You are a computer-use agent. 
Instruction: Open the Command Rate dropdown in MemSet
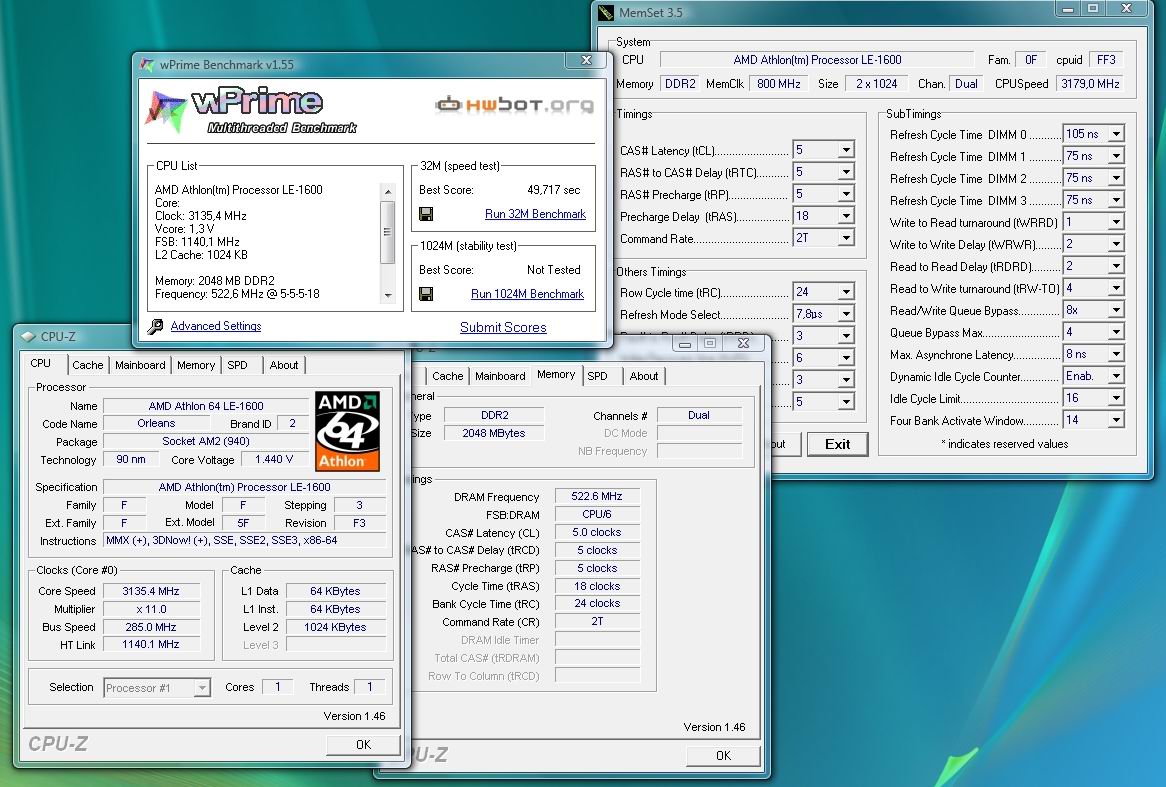point(846,238)
